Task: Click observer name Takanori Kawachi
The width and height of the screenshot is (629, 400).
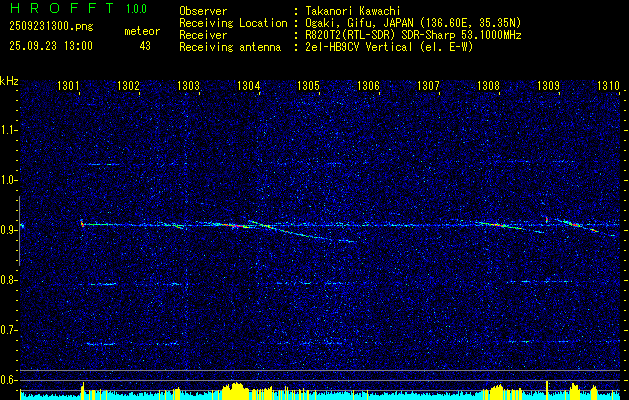Action: pos(353,11)
